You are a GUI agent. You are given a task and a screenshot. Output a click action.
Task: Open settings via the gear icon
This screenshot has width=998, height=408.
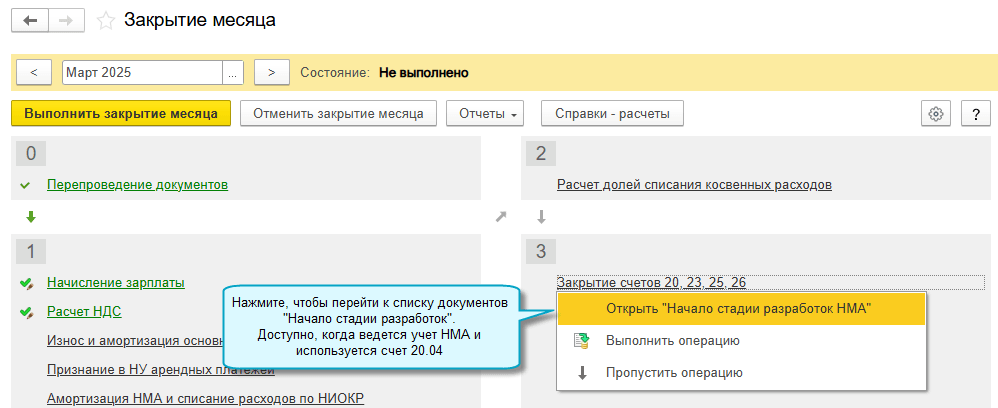point(935,114)
